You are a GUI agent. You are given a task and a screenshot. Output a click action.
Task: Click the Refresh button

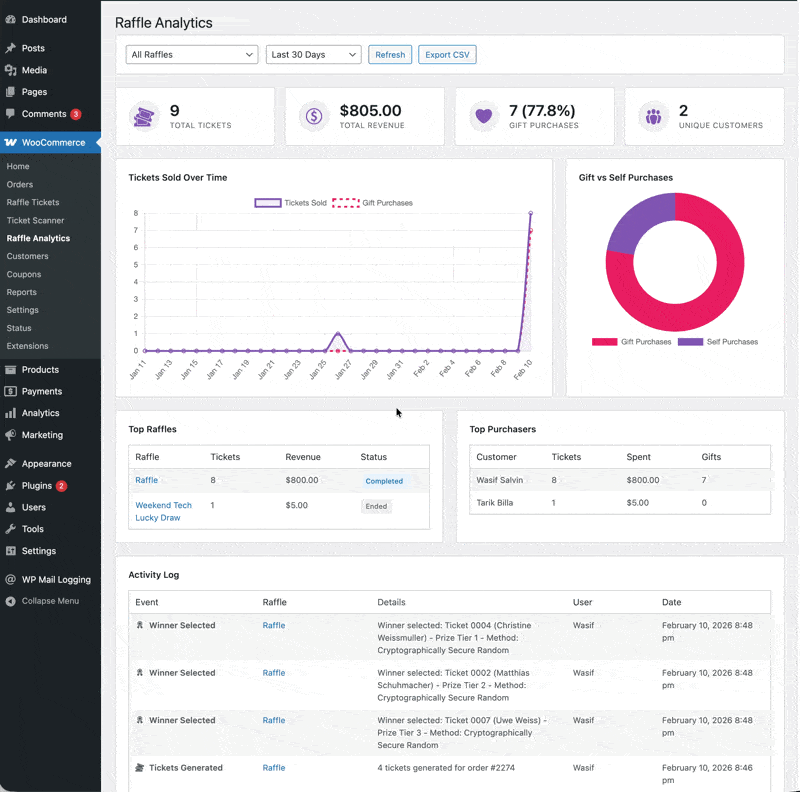pos(390,55)
